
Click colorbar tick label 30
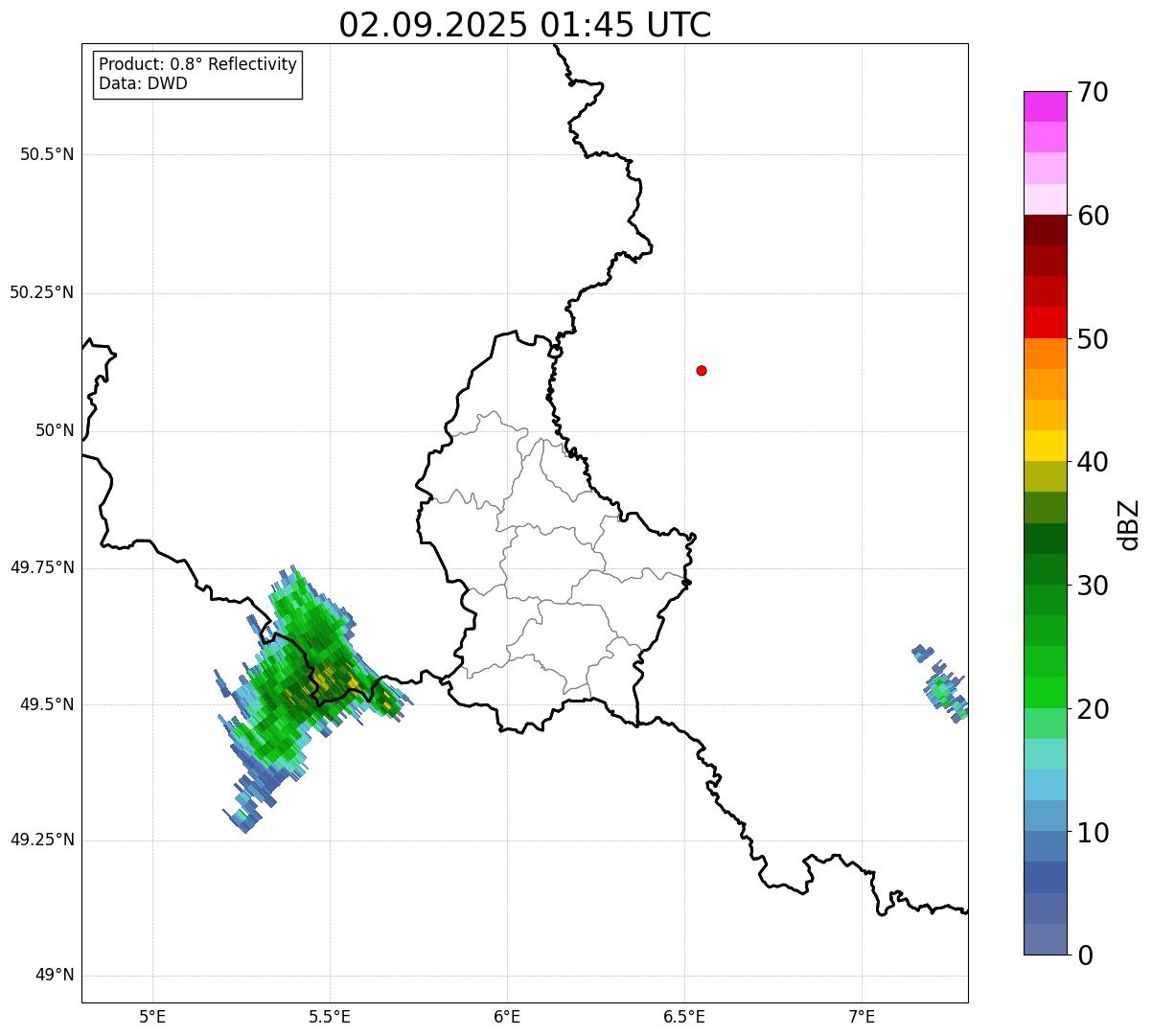tap(1093, 586)
